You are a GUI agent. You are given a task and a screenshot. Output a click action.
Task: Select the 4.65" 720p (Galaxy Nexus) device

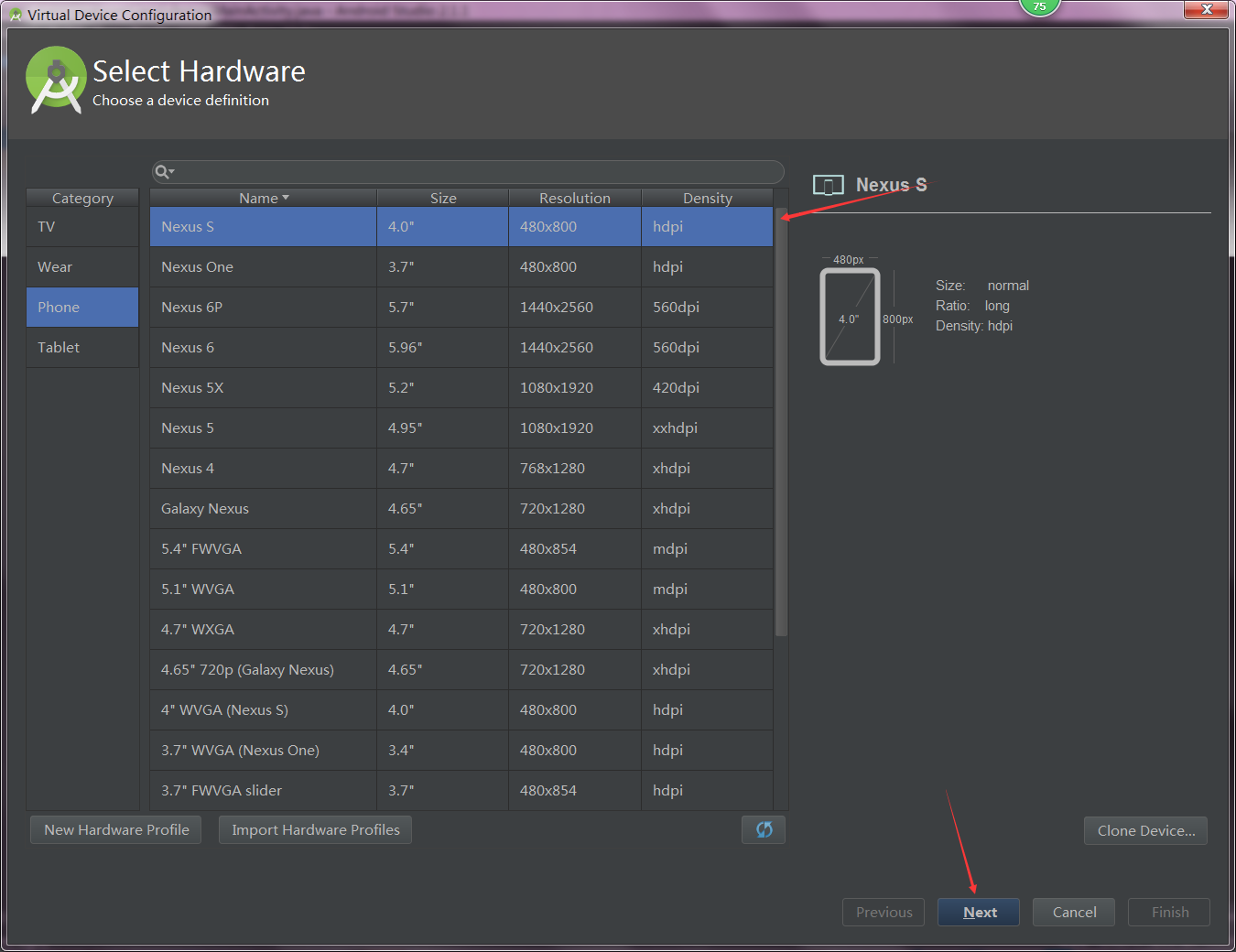click(x=461, y=670)
